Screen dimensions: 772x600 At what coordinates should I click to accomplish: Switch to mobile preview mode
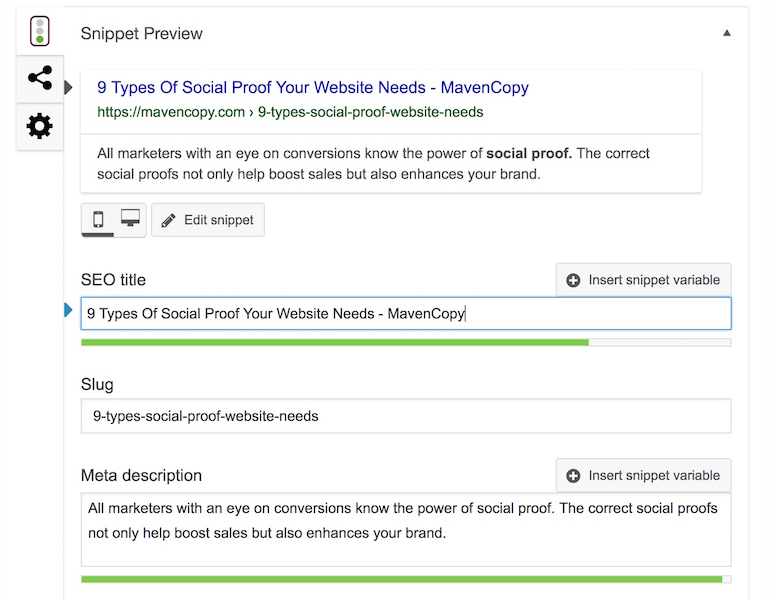tap(98, 220)
